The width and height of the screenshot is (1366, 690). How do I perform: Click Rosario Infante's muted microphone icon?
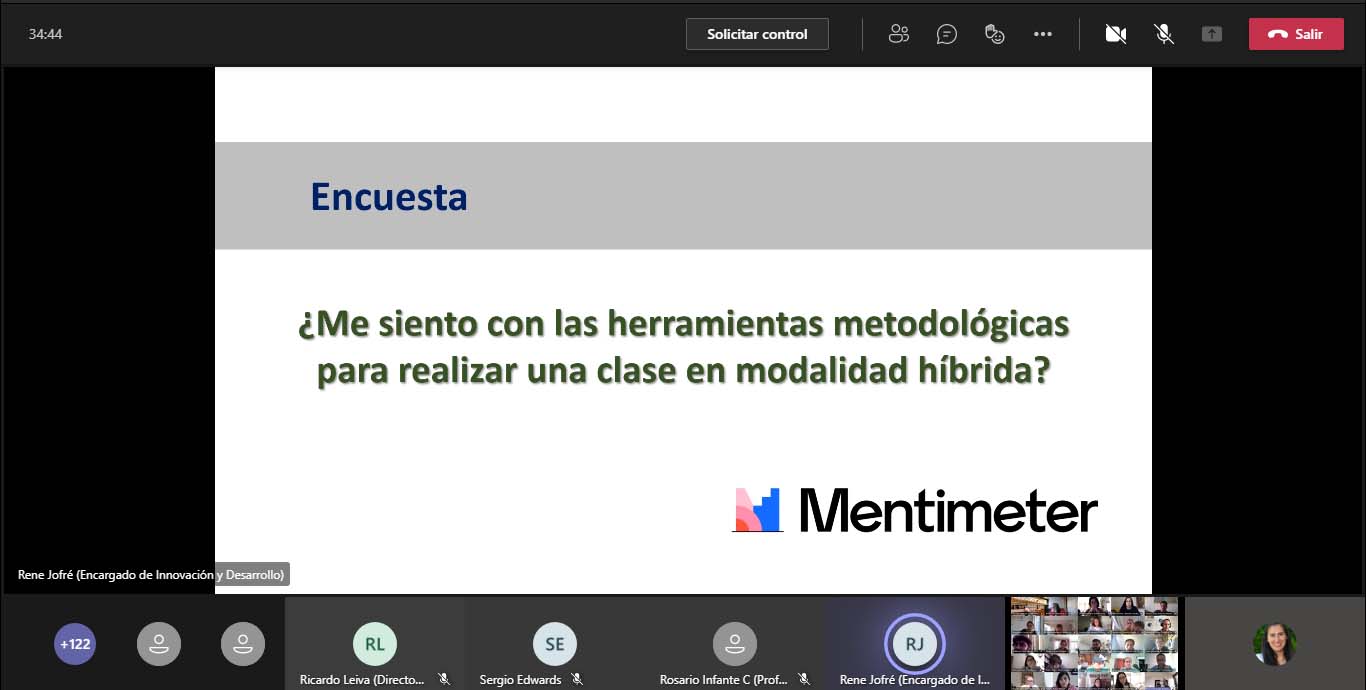tap(804, 679)
